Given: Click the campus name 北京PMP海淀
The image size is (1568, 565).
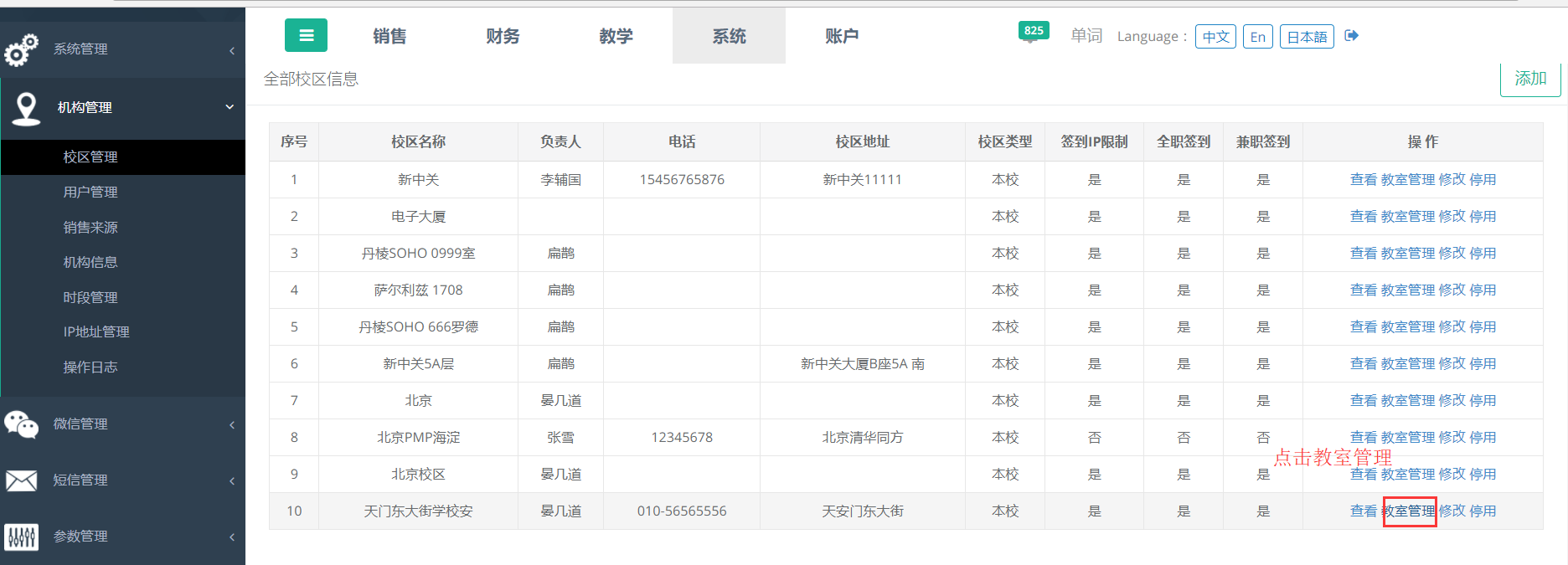Looking at the screenshot, I should [x=419, y=438].
